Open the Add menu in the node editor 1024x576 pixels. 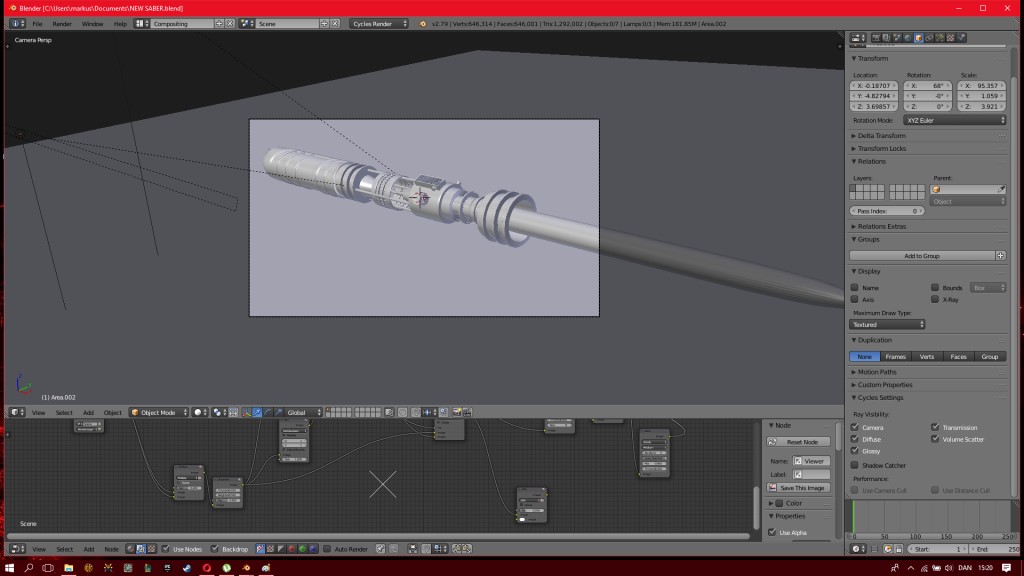88,549
